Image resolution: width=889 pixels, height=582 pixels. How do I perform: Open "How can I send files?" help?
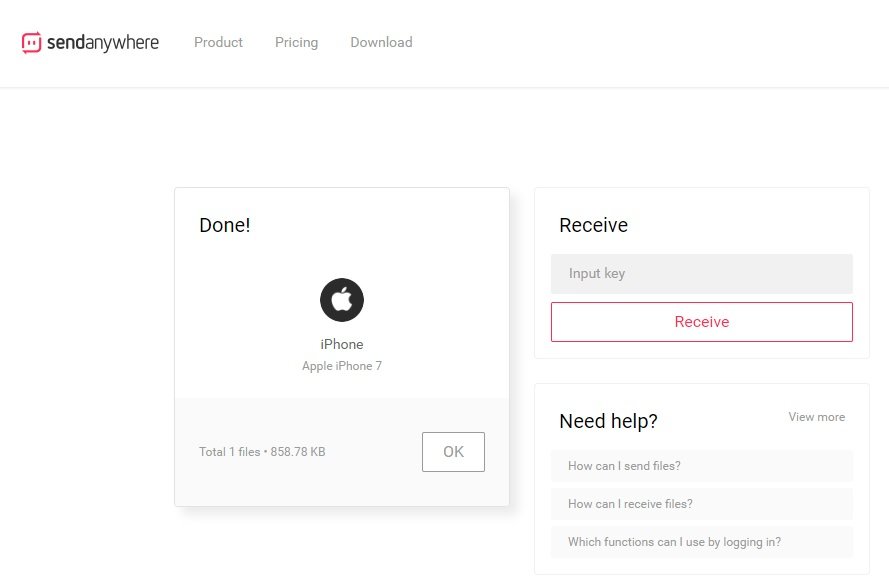tap(702, 466)
